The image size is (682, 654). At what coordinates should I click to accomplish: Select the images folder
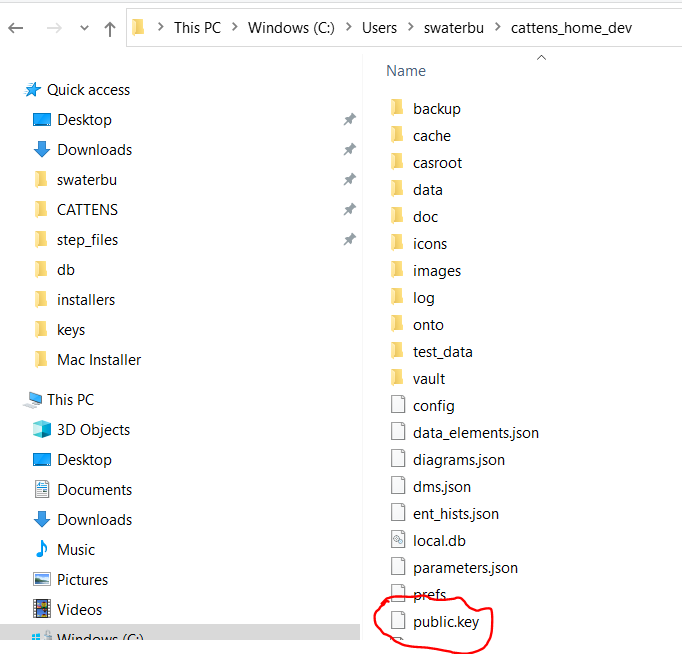[437, 271]
